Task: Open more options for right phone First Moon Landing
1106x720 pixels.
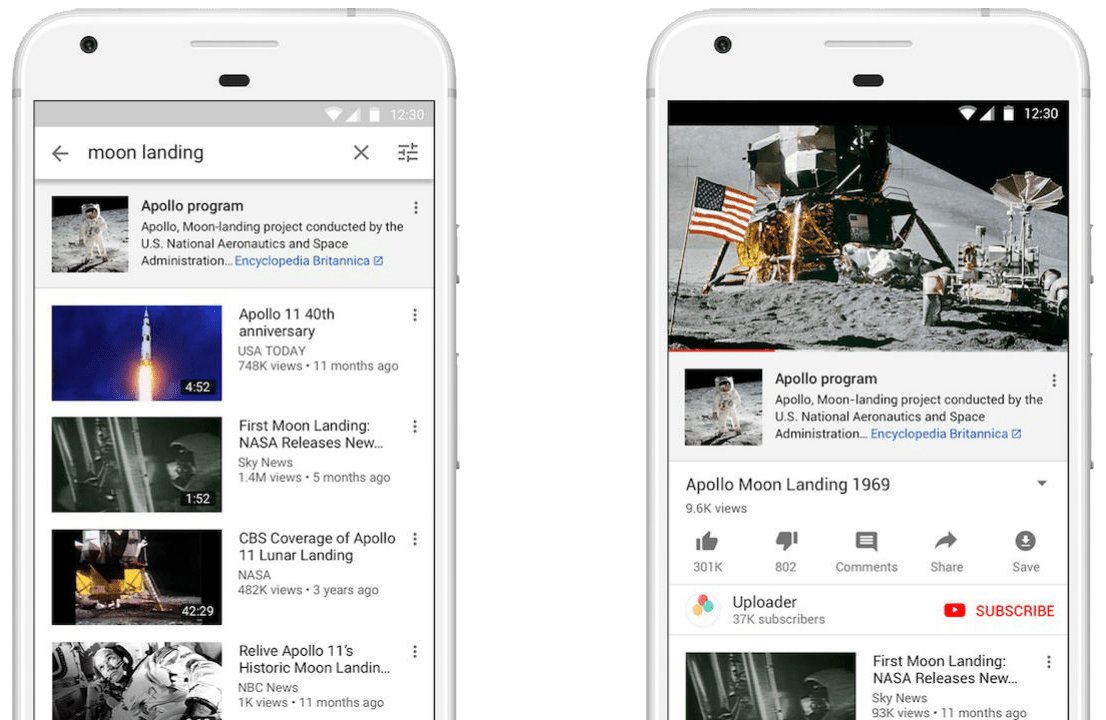Action: (1049, 662)
